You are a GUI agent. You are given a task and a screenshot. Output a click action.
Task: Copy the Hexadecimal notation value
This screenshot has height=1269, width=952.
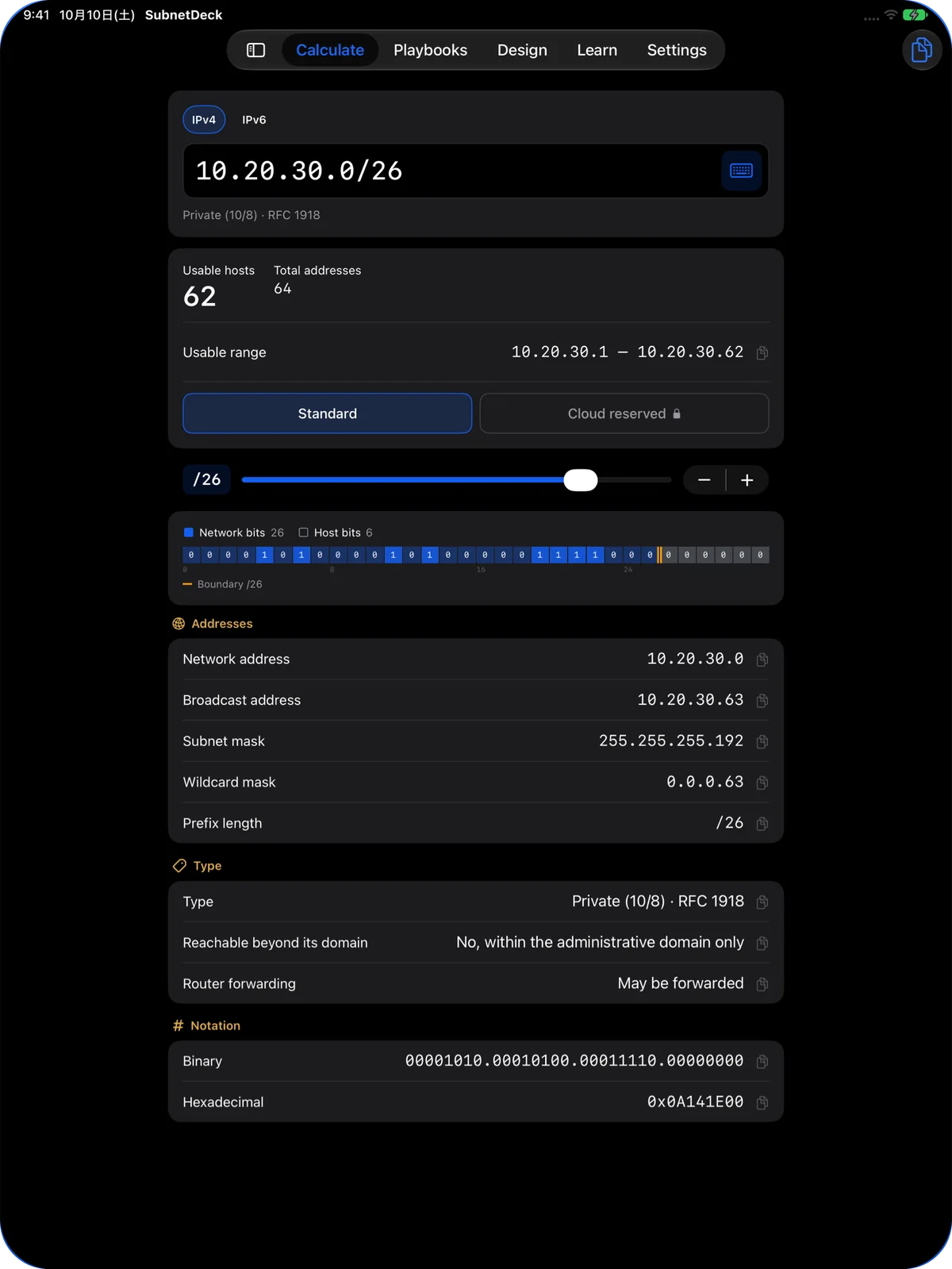(x=762, y=1102)
